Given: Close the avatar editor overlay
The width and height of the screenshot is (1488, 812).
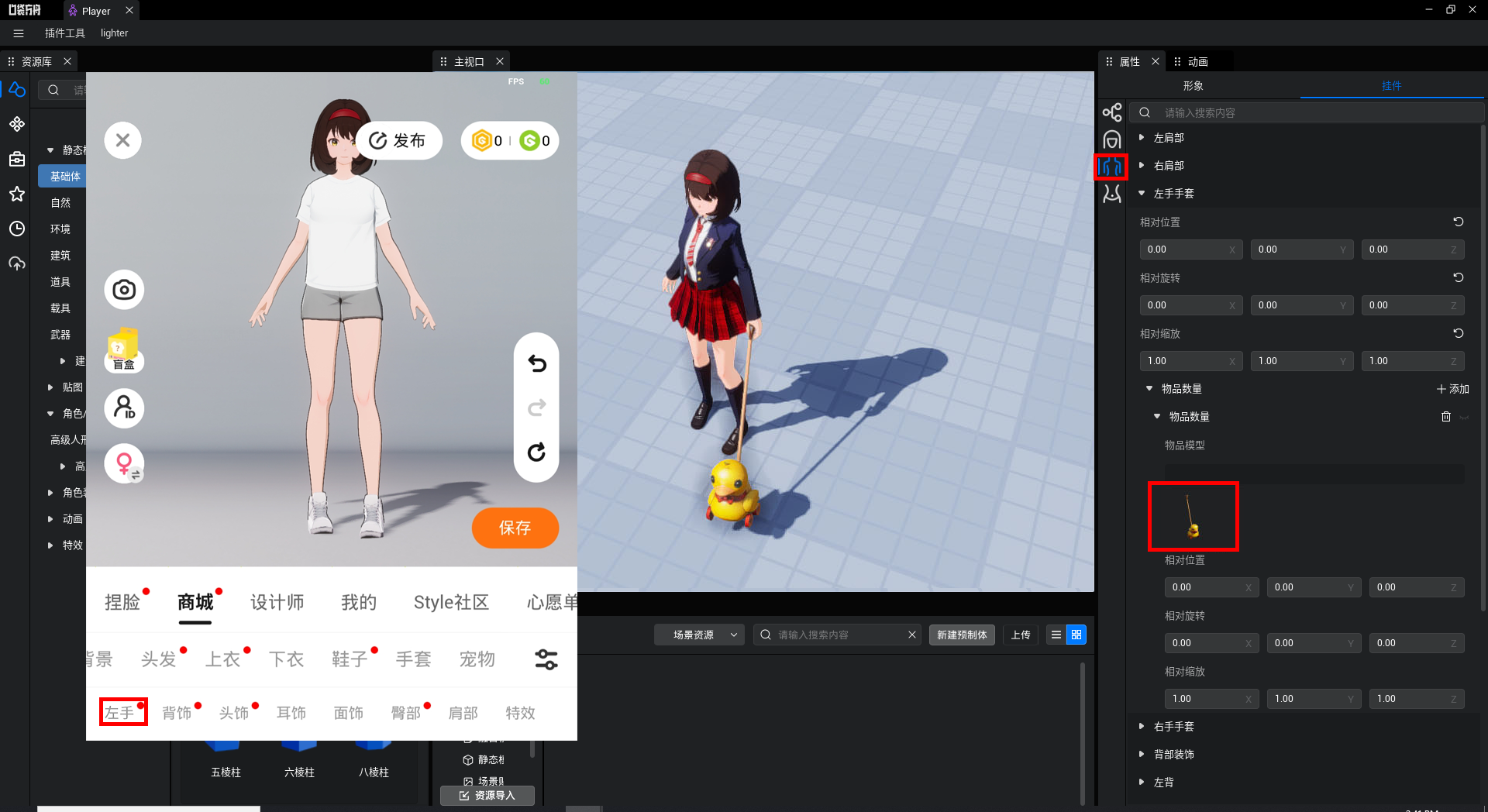Looking at the screenshot, I should 122,140.
